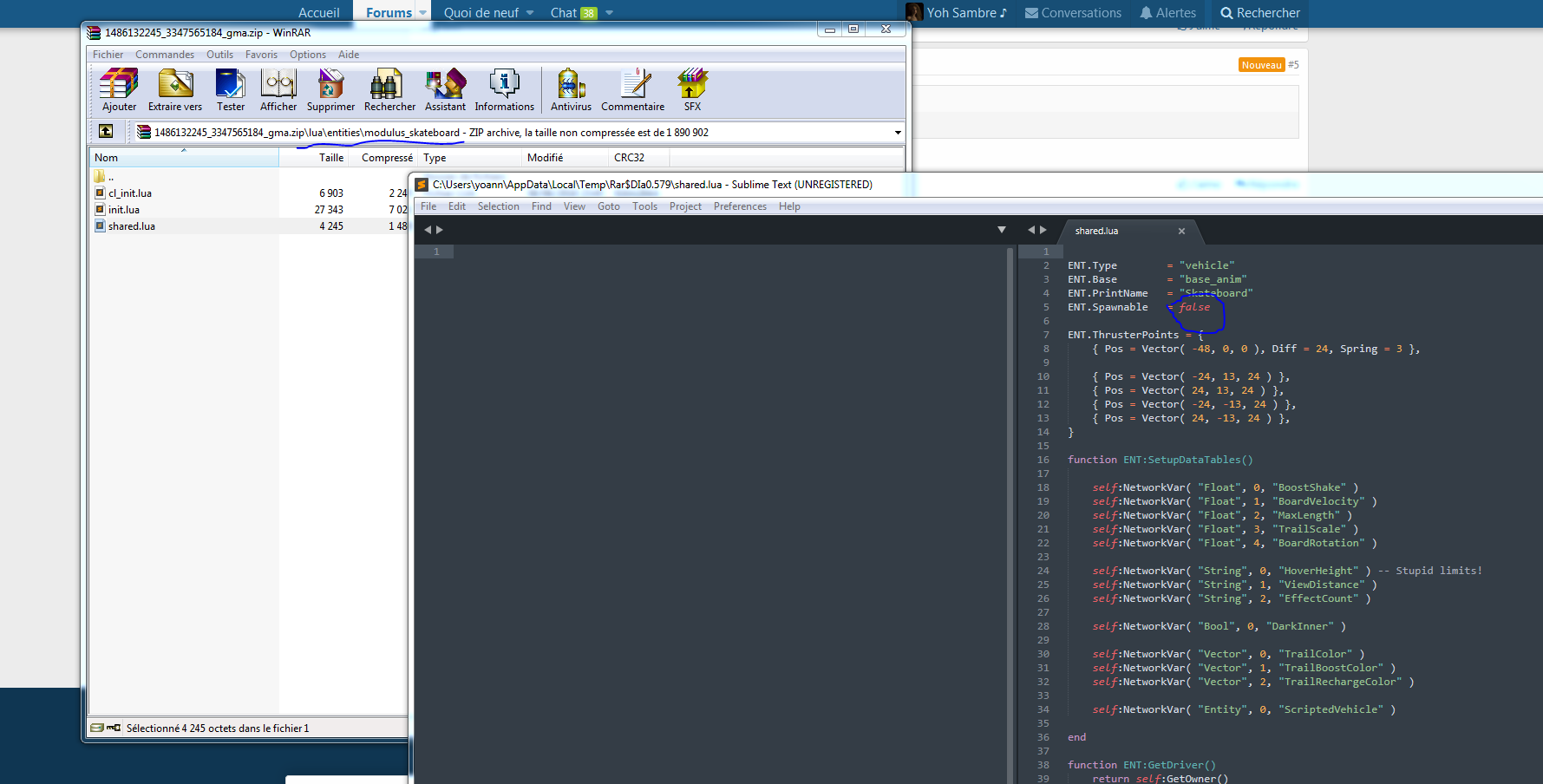
Task: Open the Sublime left pane tab list dropdown
Action: pyautogui.click(x=1002, y=230)
